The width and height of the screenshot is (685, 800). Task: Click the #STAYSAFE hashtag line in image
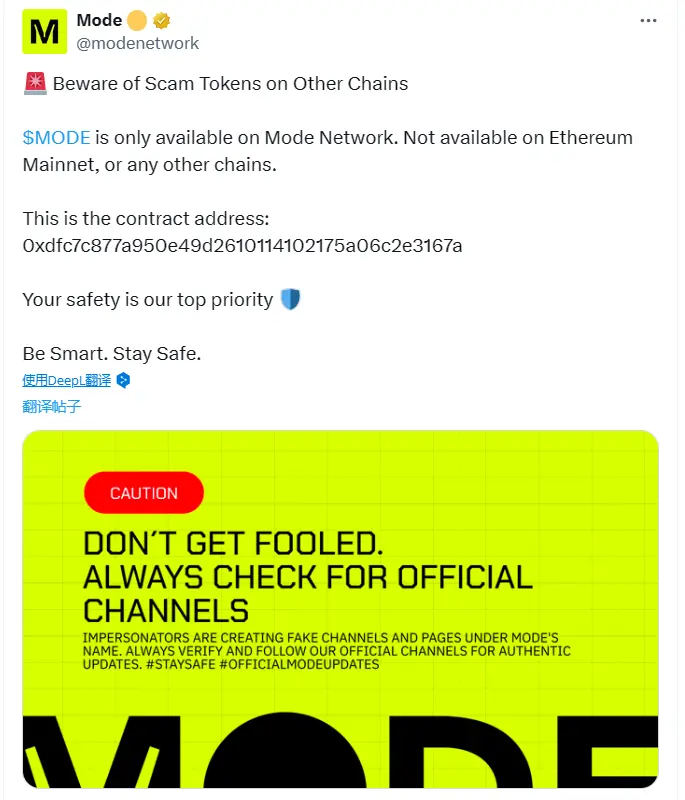[230, 664]
